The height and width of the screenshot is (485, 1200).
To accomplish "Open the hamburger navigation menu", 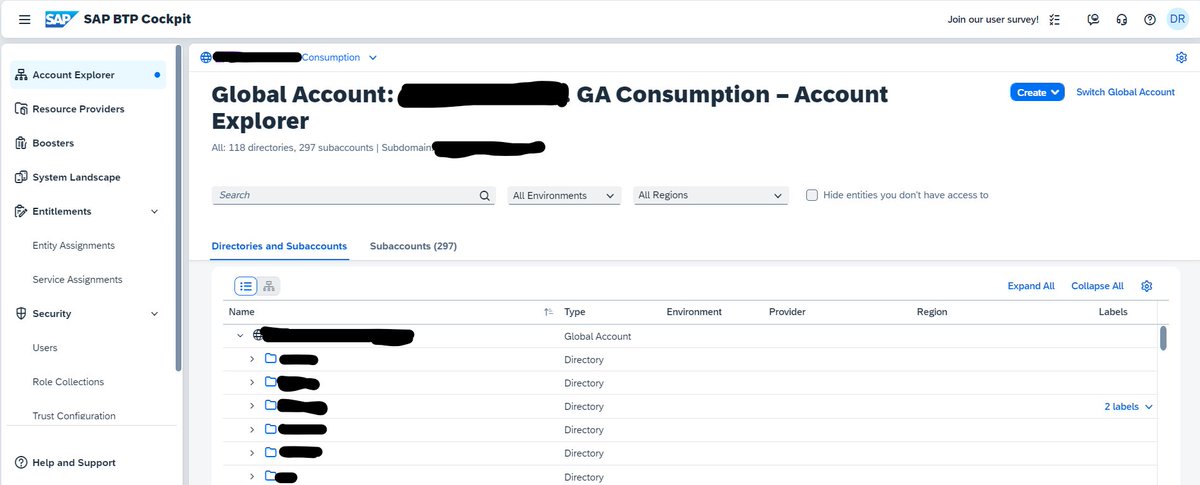I will coord(25,20).
